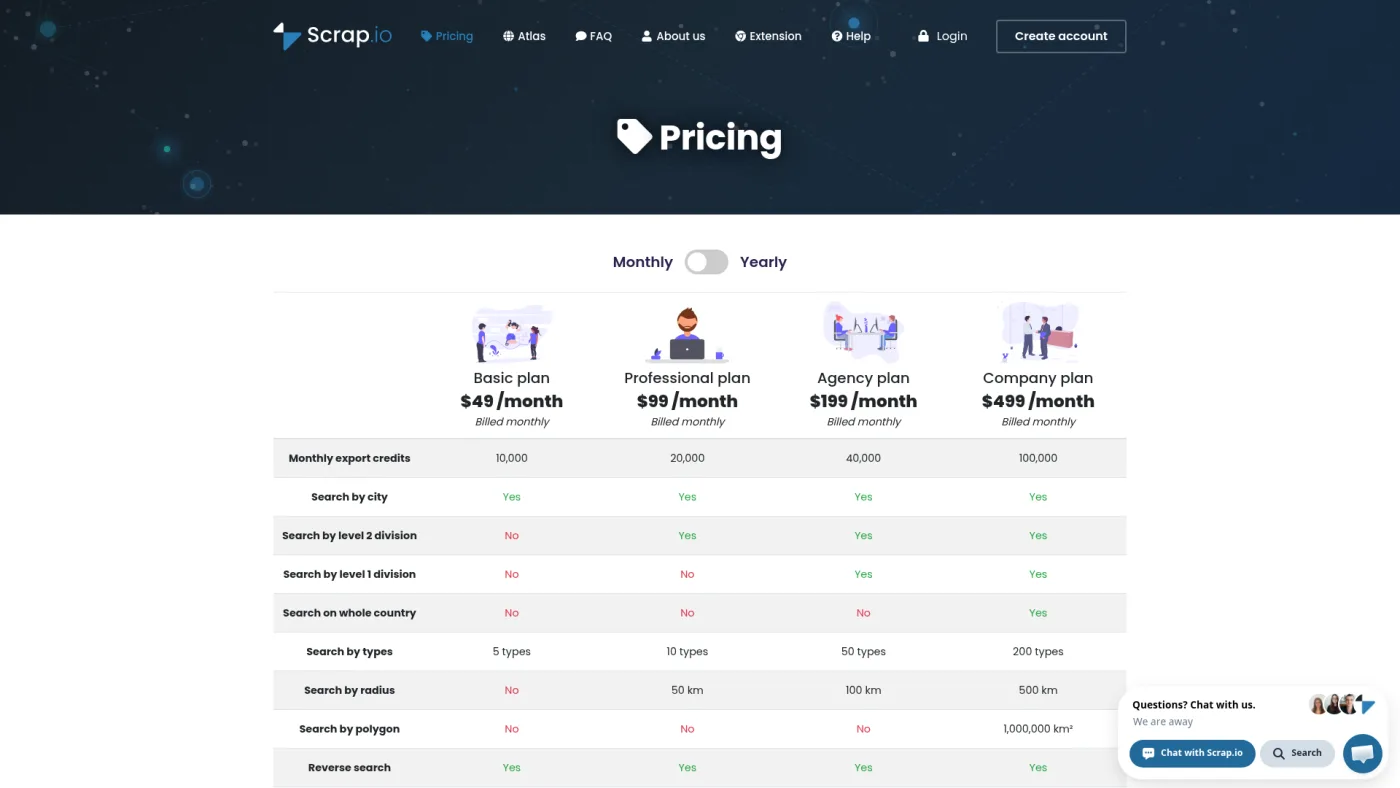Click the Create account button
Viewport: 1400px width, 788px height.
pyautogui.click(x=1061, y=36)
